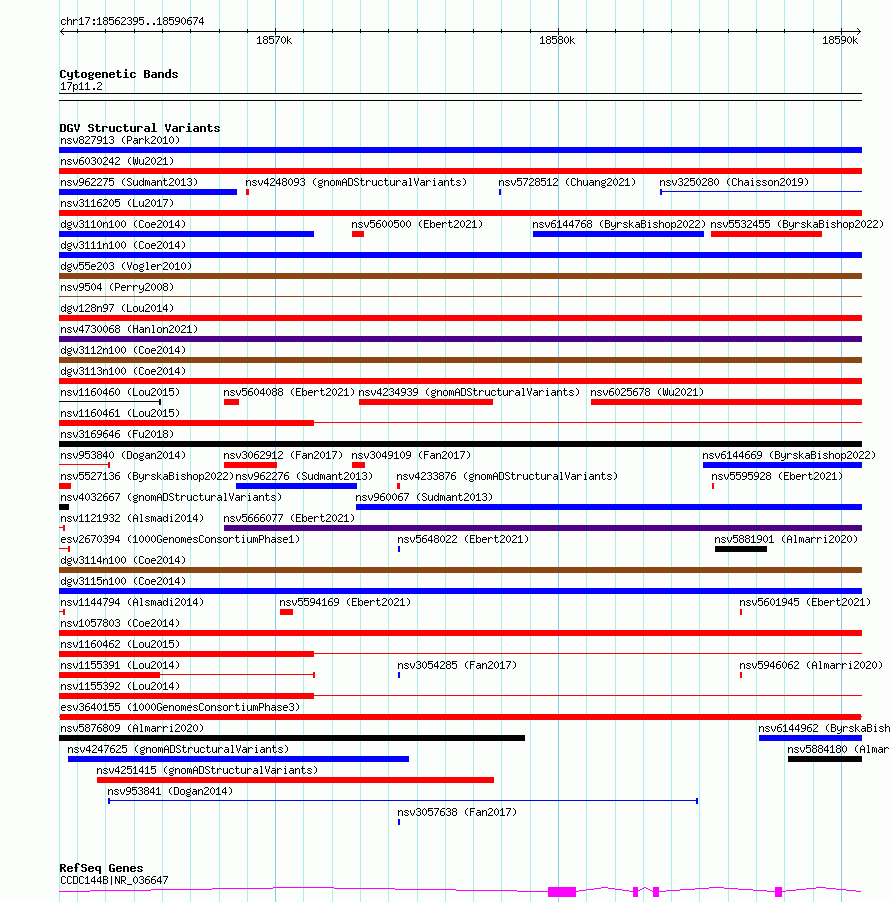This screenshot has height=902, width=890.
Task: Click the dgv3113n100 (Coe2014) label
Action: click(x=123, y=371)
